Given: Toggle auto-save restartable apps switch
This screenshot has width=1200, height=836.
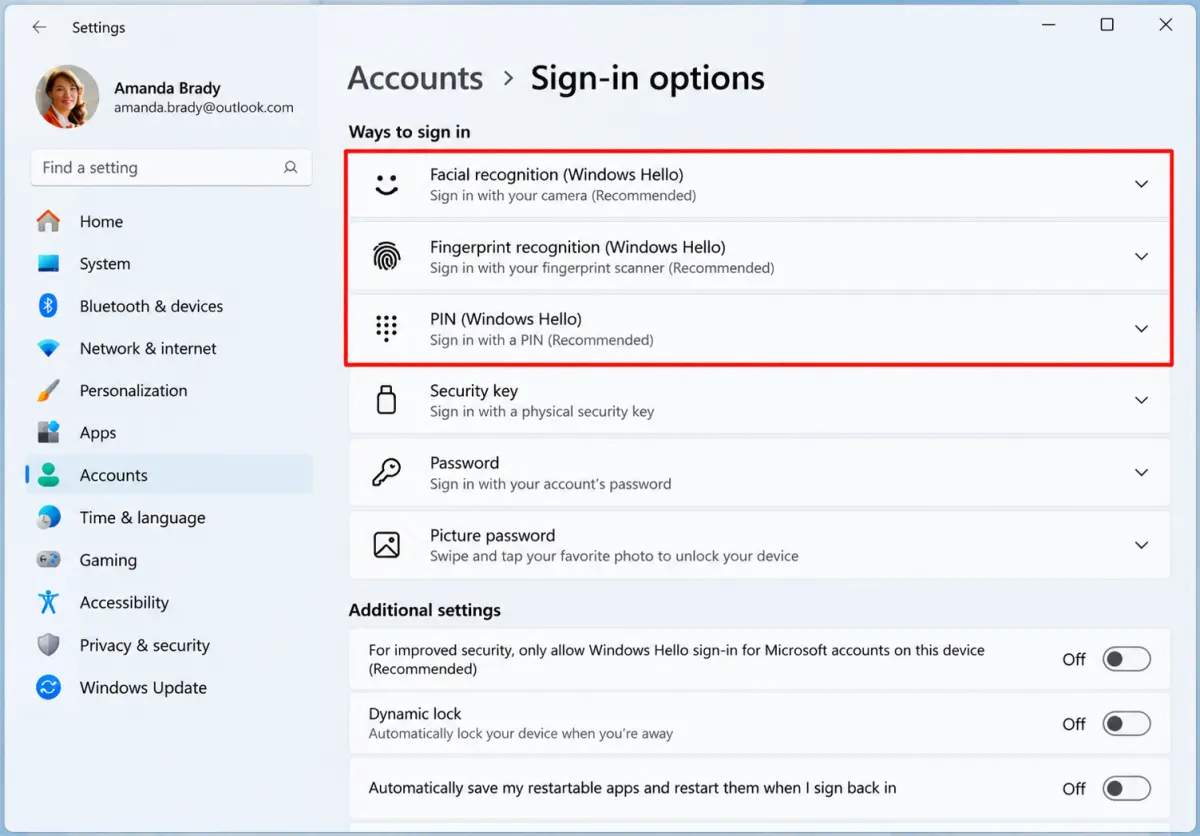Looking at the screenshot, I should coord(1126,789).
